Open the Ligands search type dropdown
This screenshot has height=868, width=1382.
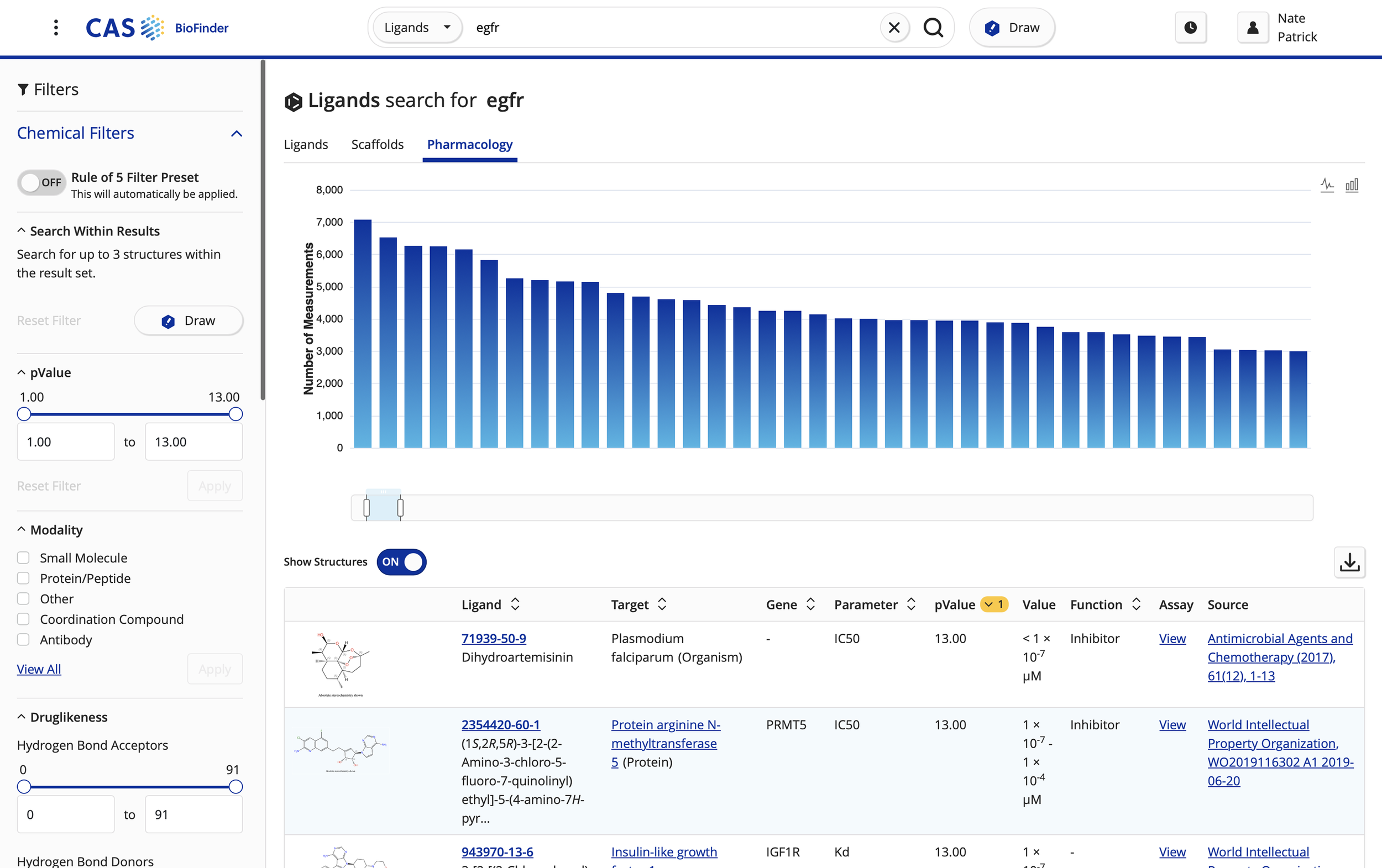coord(417,27)
